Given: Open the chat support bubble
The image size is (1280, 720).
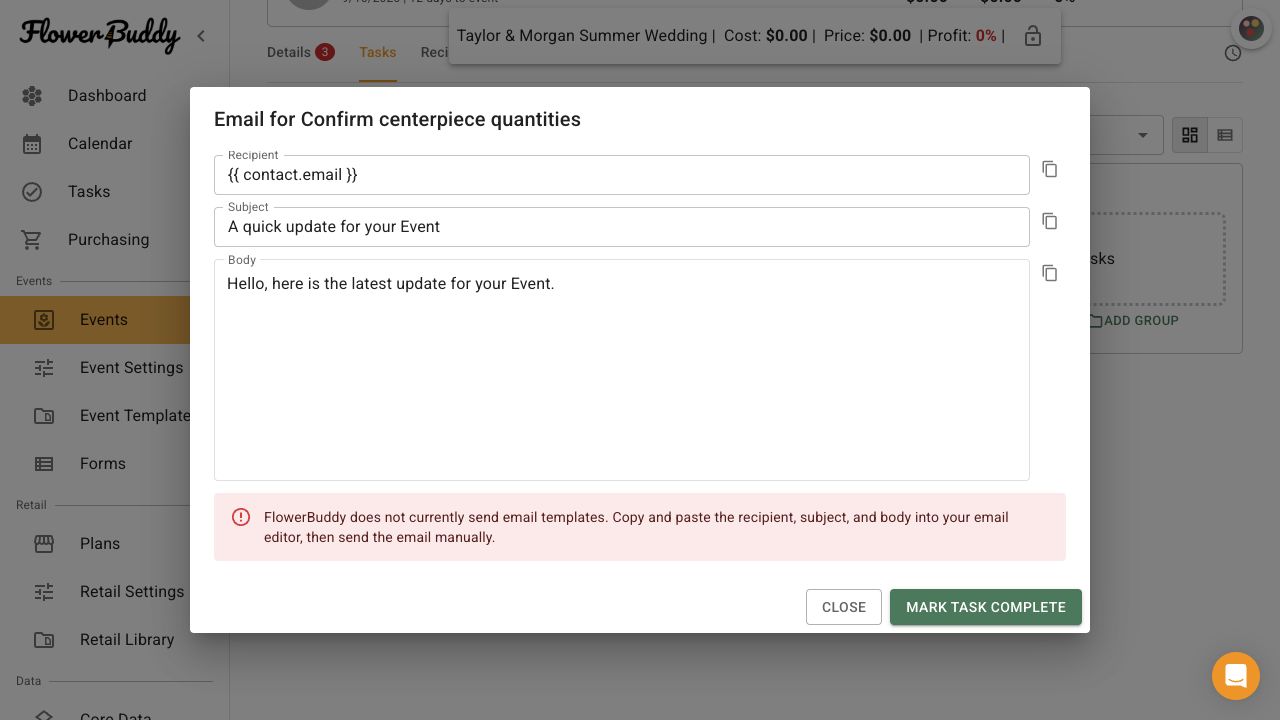Looking at the screenshot, I should [x=1236, y=676].
